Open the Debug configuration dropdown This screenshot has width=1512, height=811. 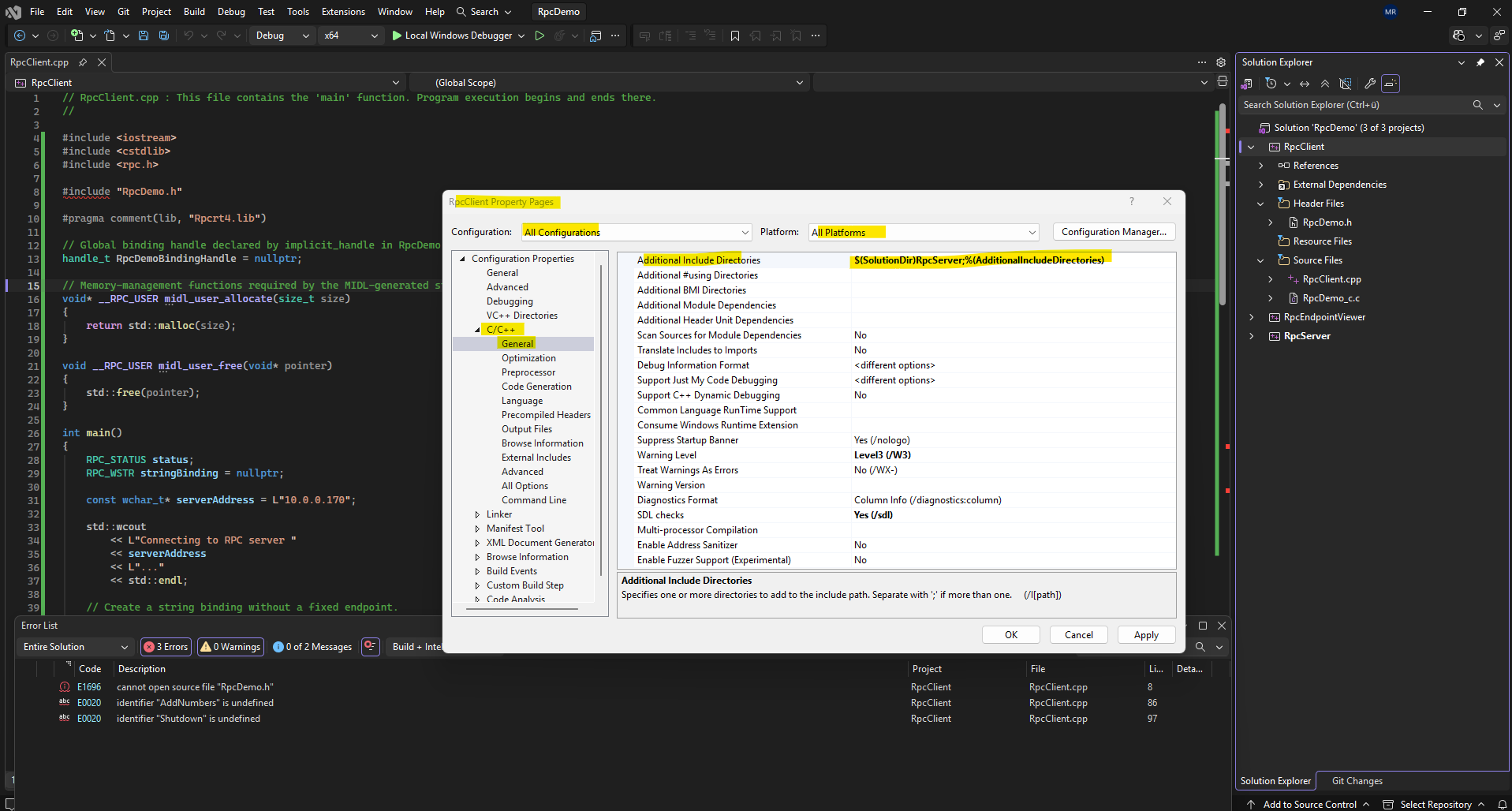pos(282,36)
